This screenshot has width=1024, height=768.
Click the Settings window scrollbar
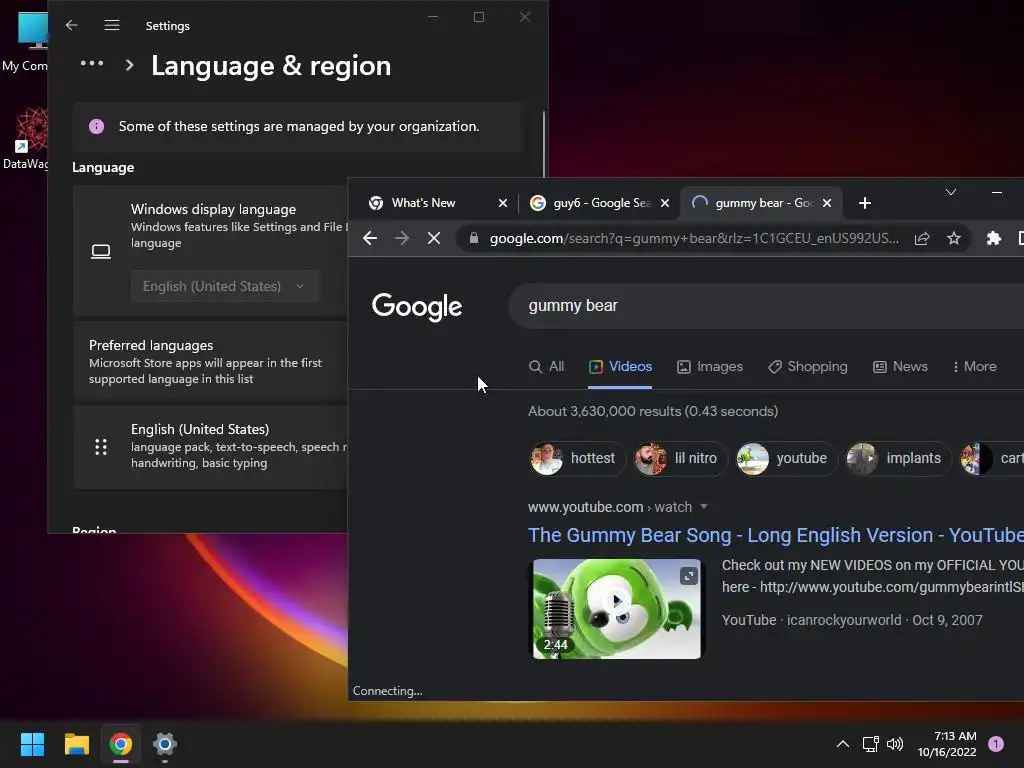543,144
